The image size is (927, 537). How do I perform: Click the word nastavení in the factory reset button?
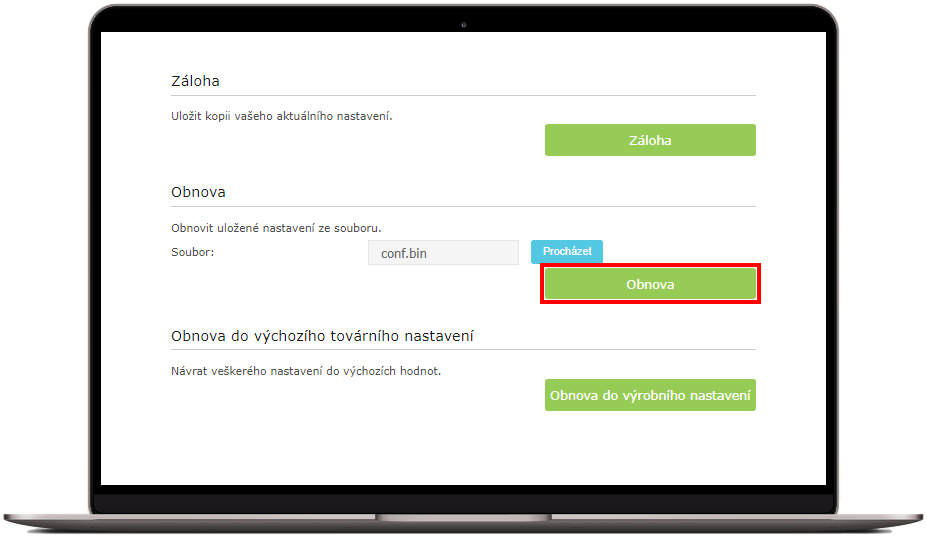[720, 395]
